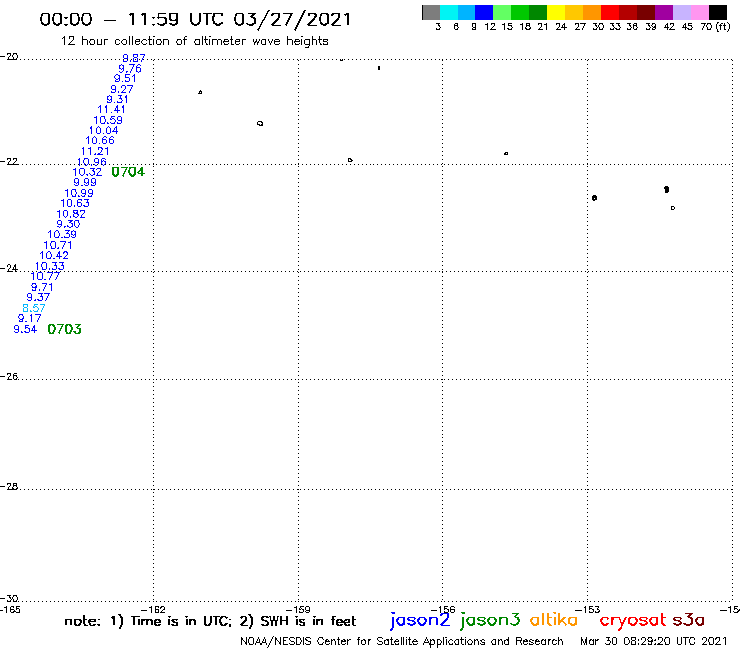The height and width of the screenshot is (650, 740).
Task: Pick the purple swatch in the color bar
Action: pyautogui.click(x=664, y=12)
